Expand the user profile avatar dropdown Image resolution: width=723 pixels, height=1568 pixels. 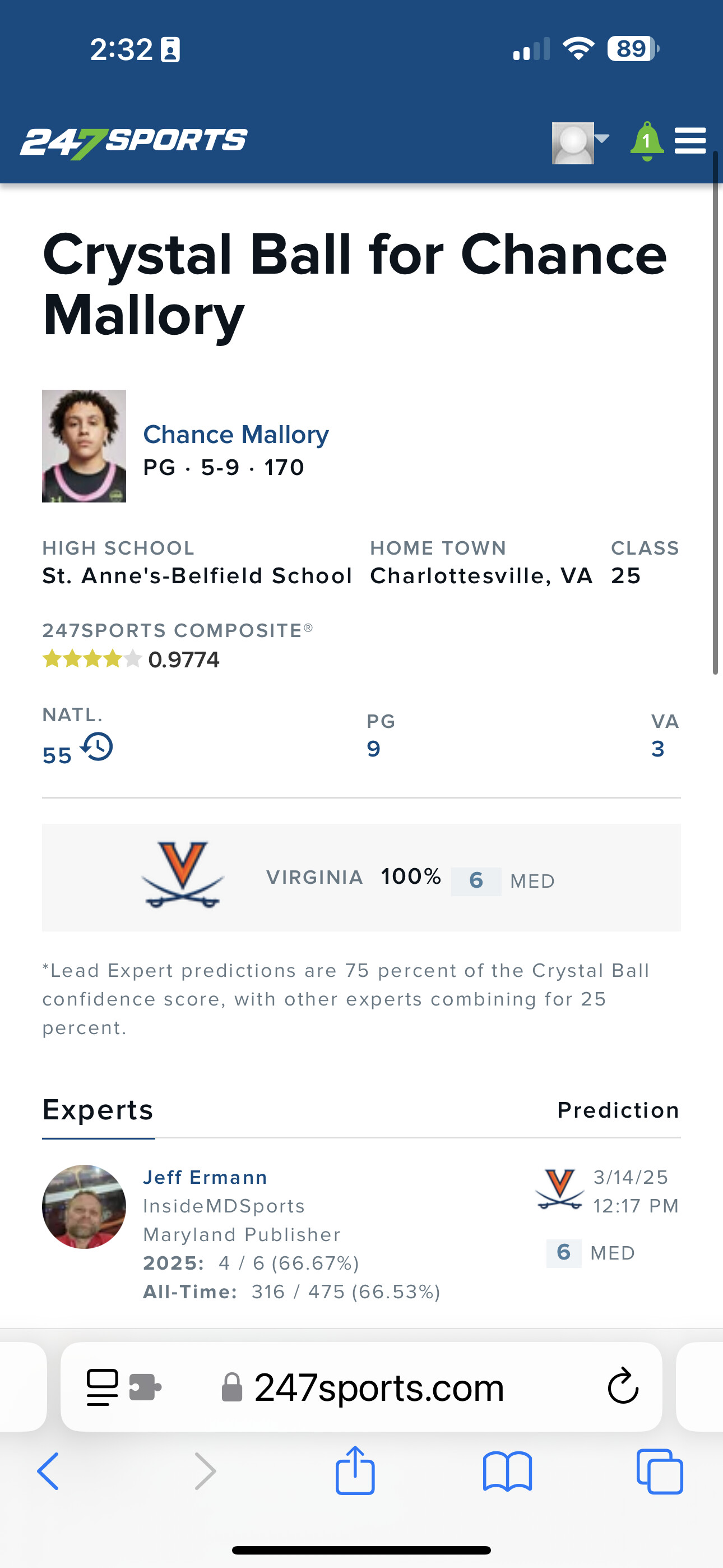[x=580, y=142]
